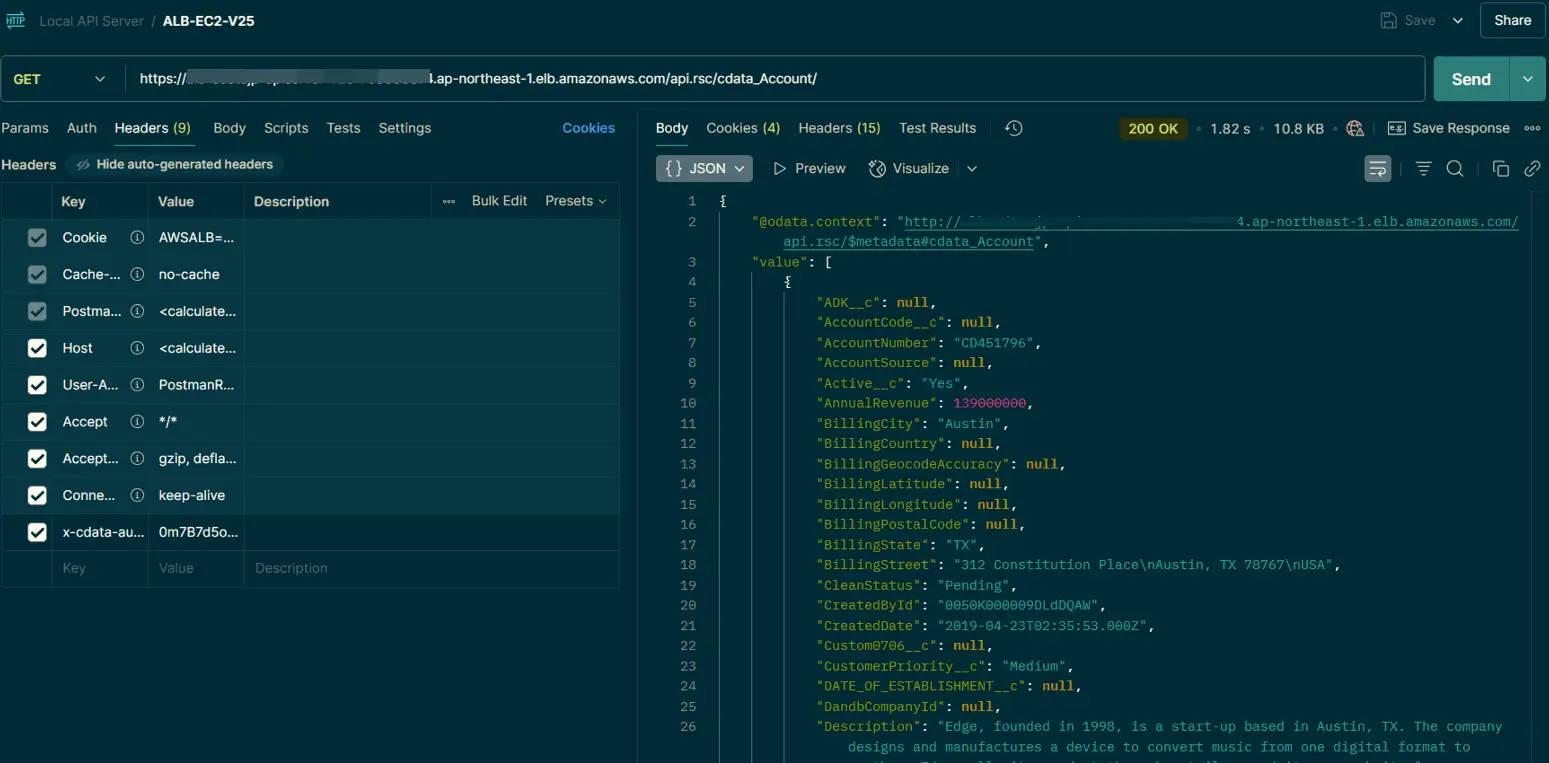
Task: Uncheck the Host header checkbox
Action: (x=37, y=348)
